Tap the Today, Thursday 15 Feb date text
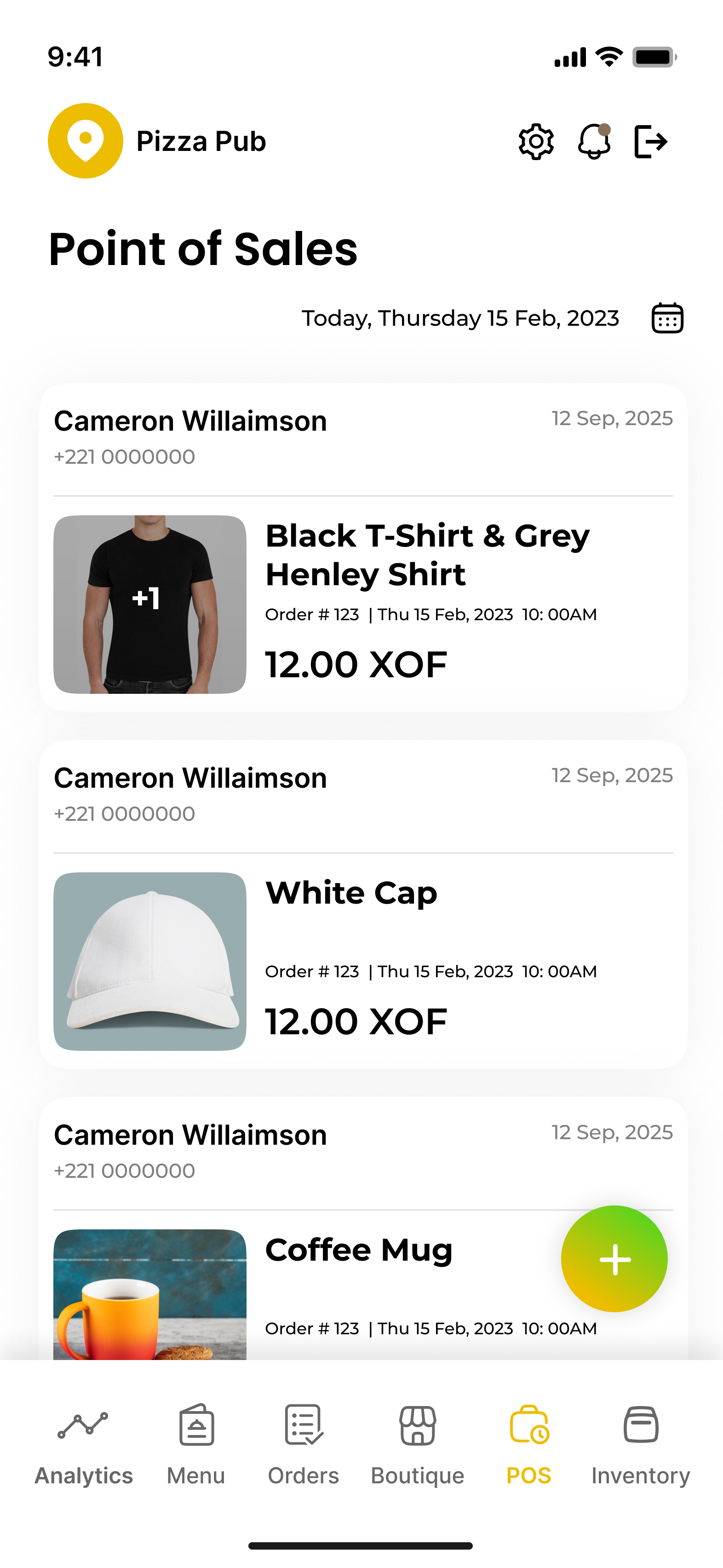 click(x=460, y=318)
